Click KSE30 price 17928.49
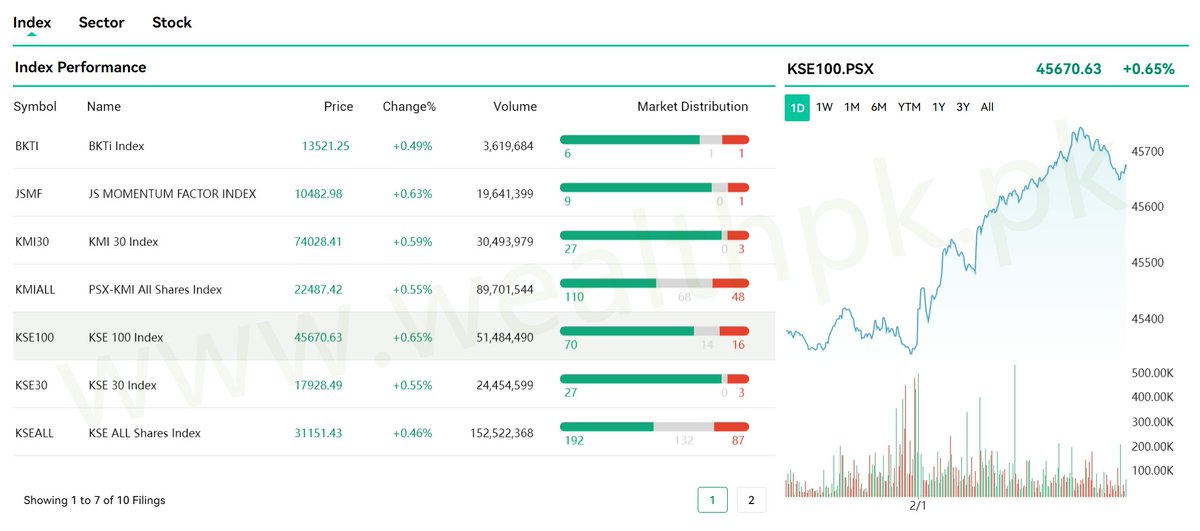The width and height of the screenshot is (1200, 531). 318,386
